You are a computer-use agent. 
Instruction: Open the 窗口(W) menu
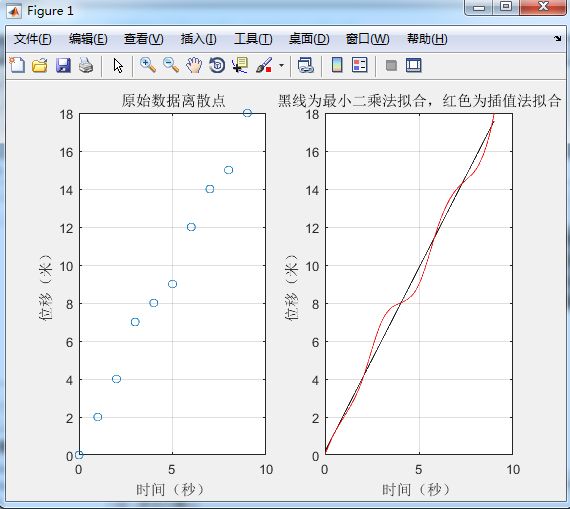(368, 39)
